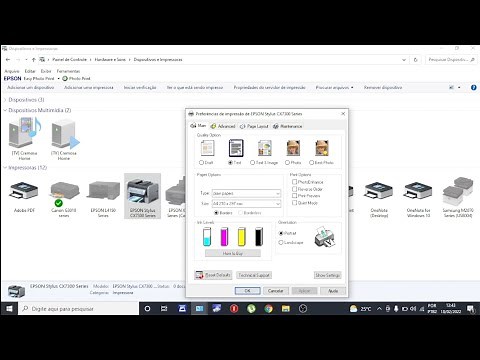Image resolution: width=480 pixels, height=360 pixels.
Task: Click the Reset Defaults button
Action: (x=213, y=275)
